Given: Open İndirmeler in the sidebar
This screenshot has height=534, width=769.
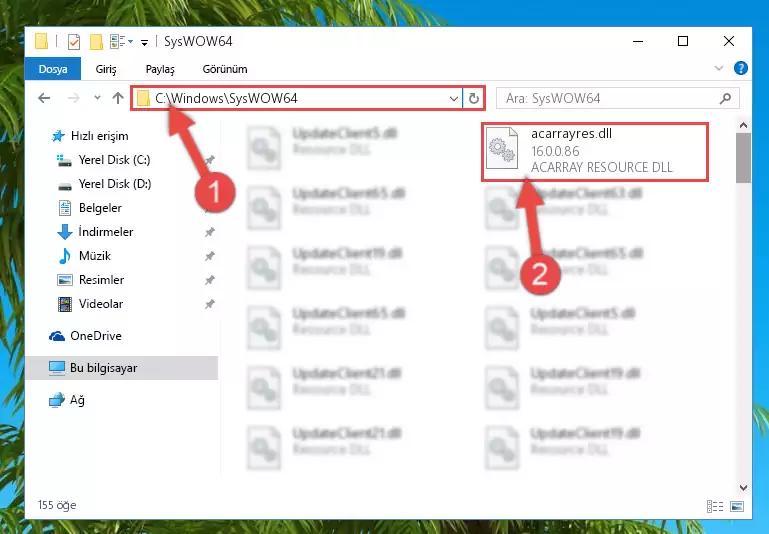Looking at the screenshot, I should (x=105, y=232).
